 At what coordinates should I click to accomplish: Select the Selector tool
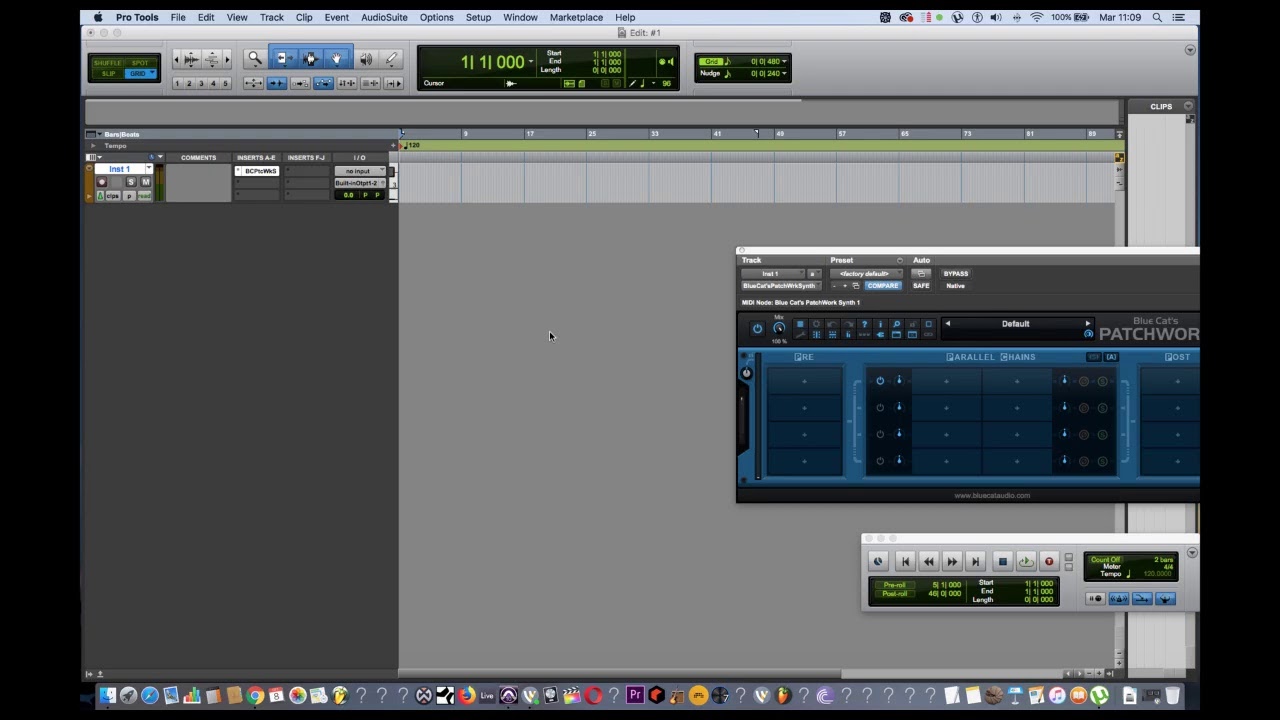(x=310, y=59)
